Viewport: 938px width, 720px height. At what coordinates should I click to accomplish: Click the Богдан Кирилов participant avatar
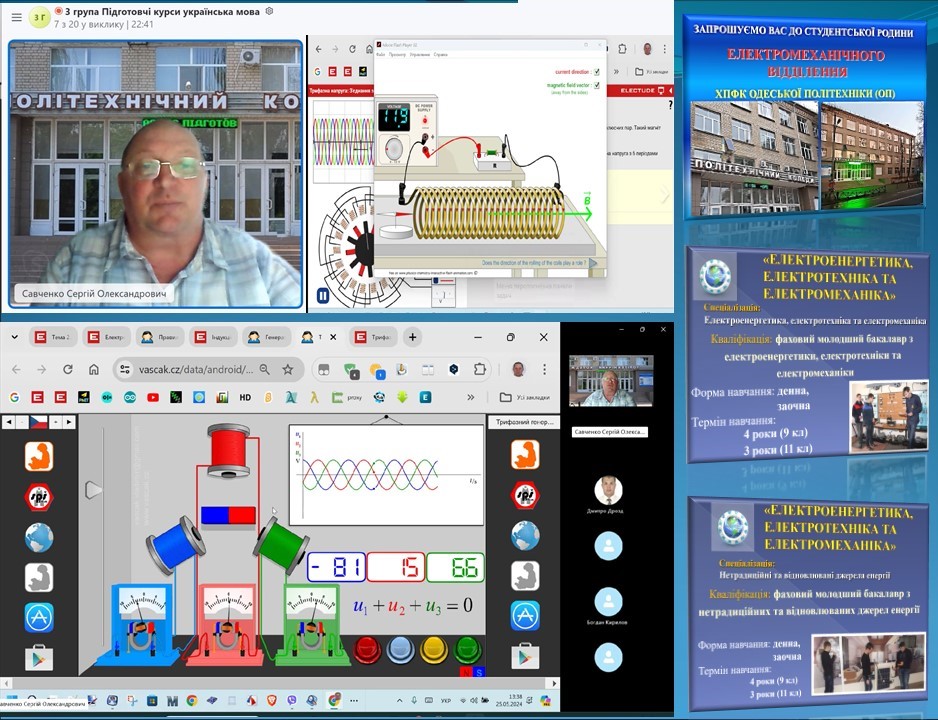608,602
